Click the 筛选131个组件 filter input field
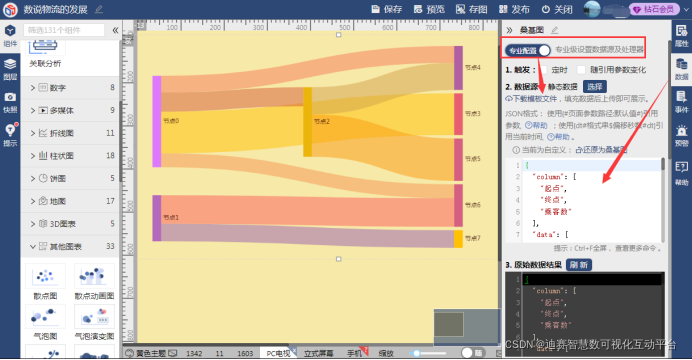 pyautogui.click(x=64, y=30)
